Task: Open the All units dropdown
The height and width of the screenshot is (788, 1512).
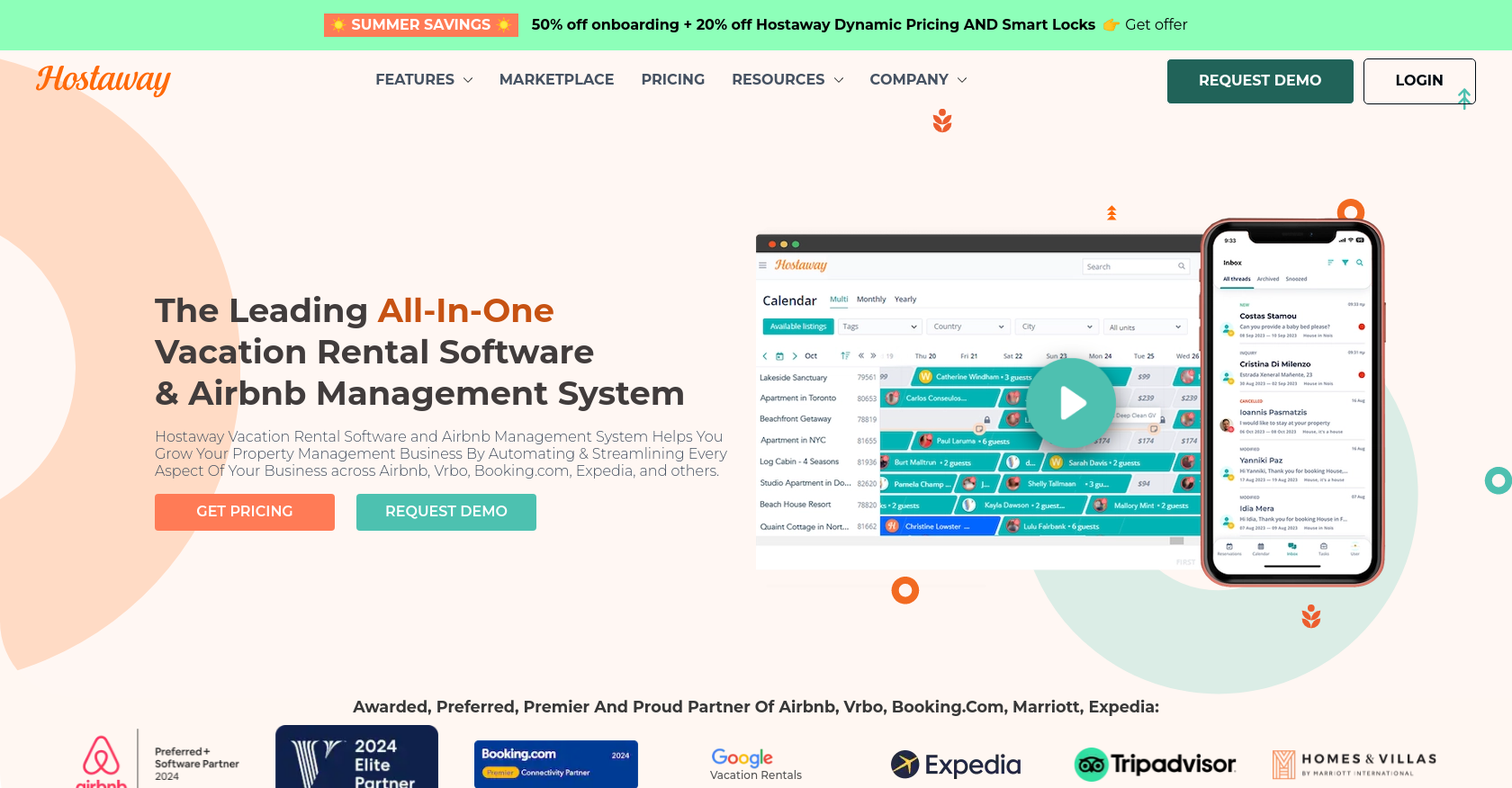Action: pyautogui.click(x=1146, y=327)
